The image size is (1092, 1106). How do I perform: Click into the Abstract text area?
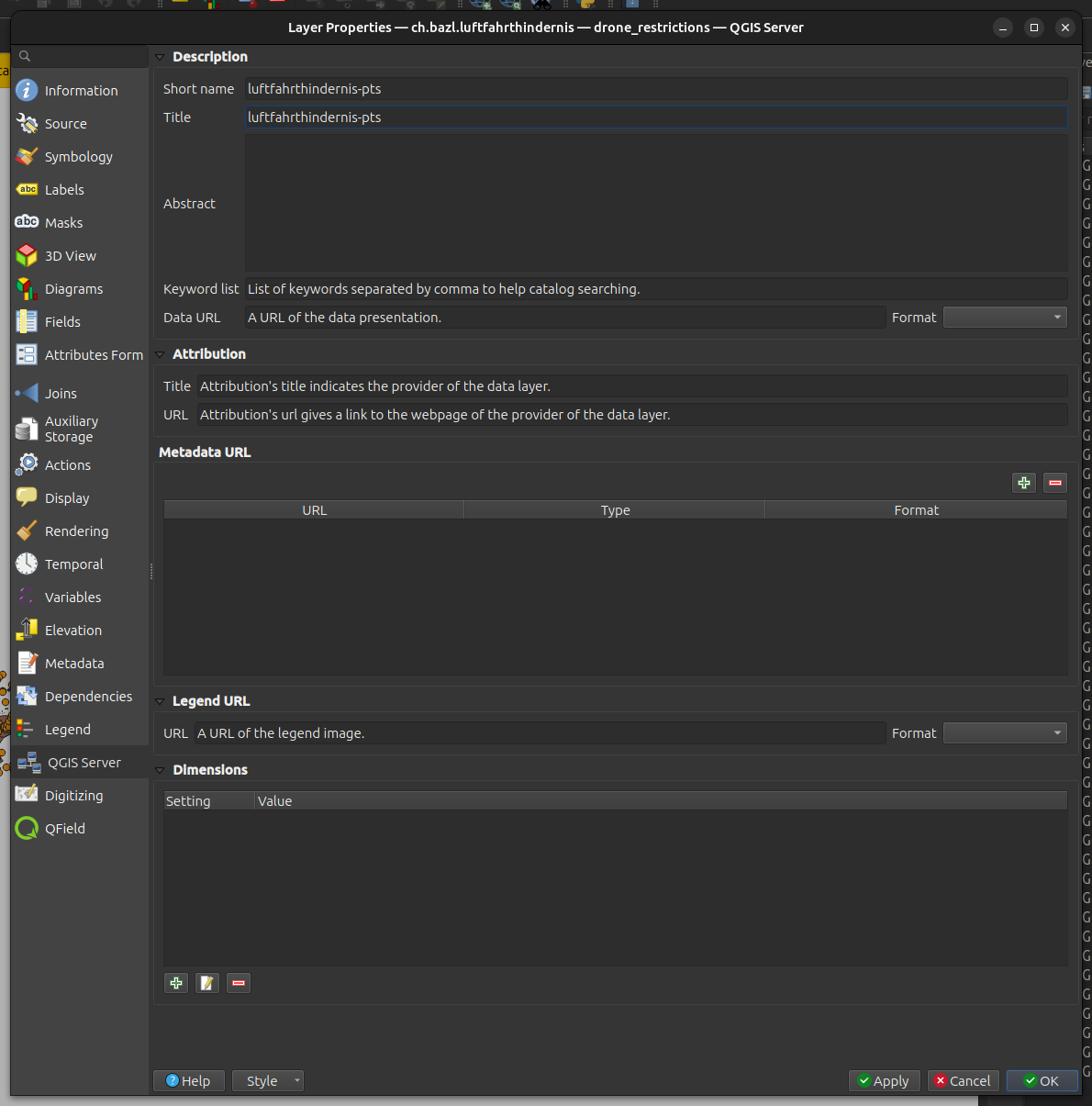pyautogui.click(x=656, y=203)
